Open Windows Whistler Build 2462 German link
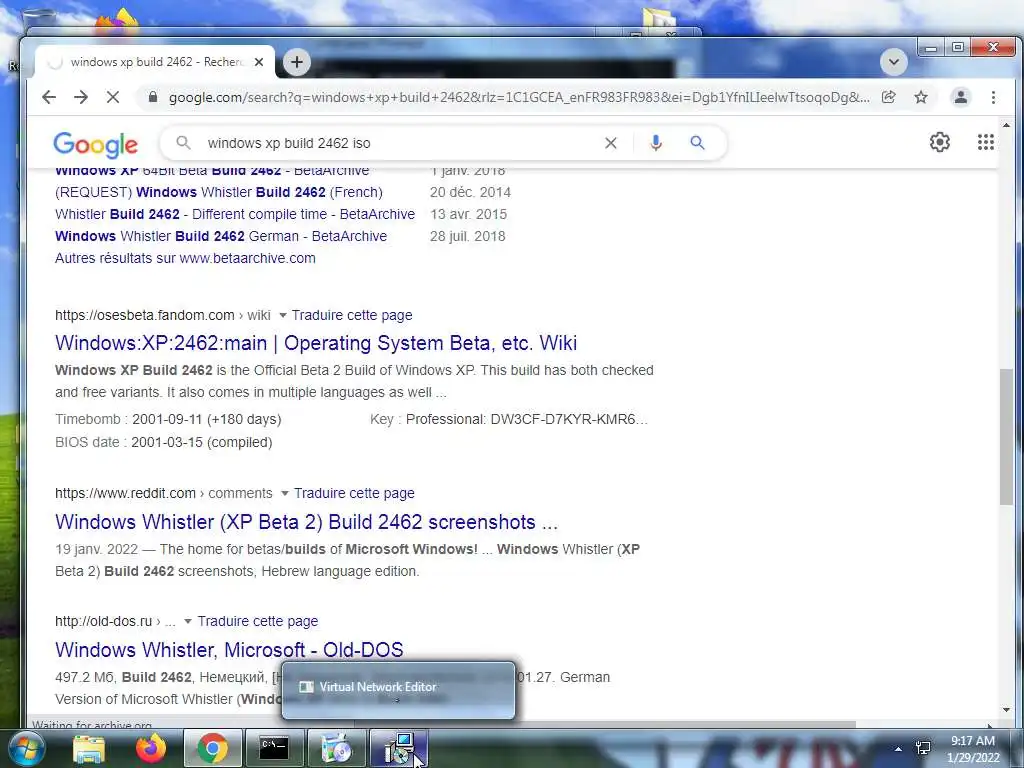Image resolution: width=1024 pixels, height=768 pixels. point(221,236)
